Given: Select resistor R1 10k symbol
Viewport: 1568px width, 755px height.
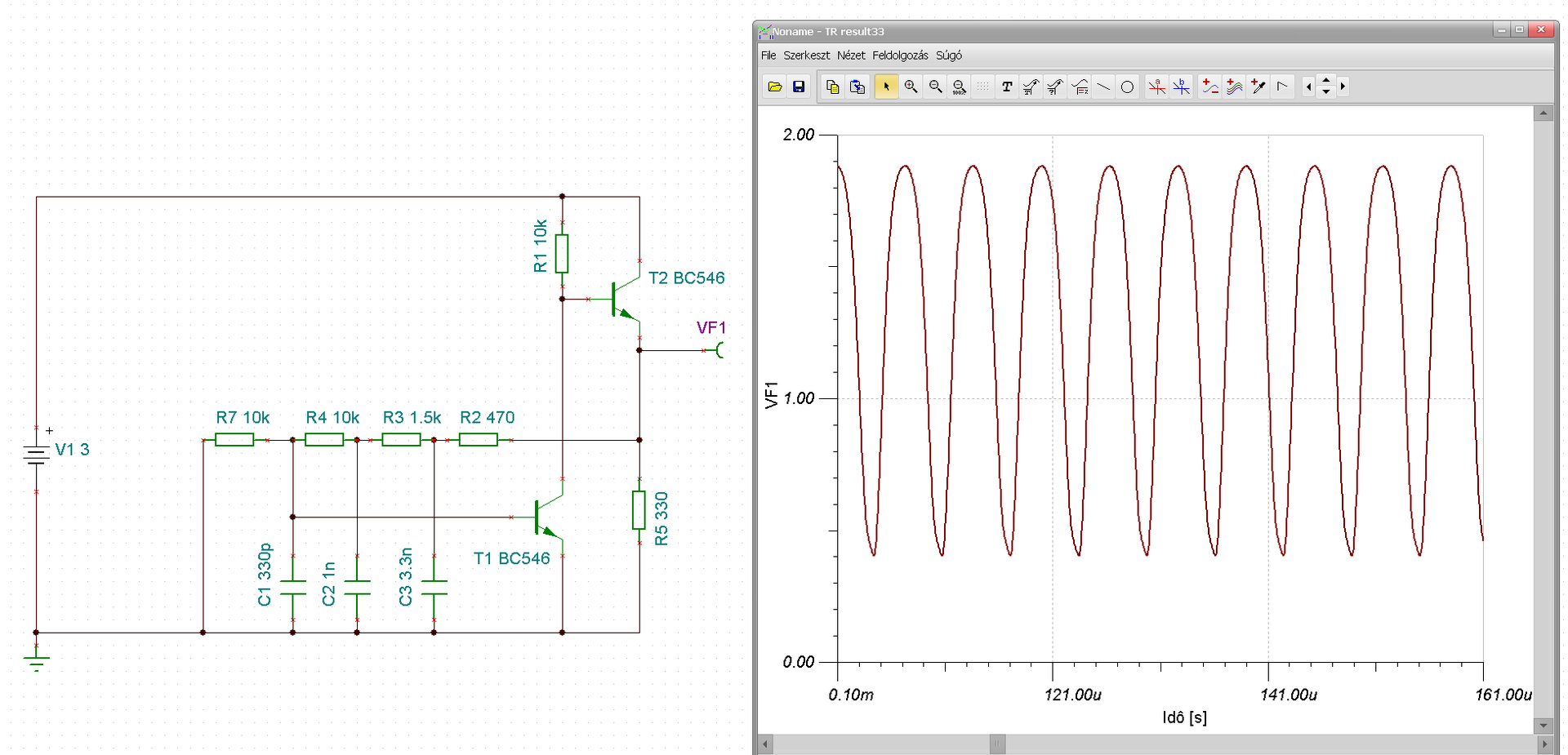Looking at the screenshot, I should click(562, 253).
